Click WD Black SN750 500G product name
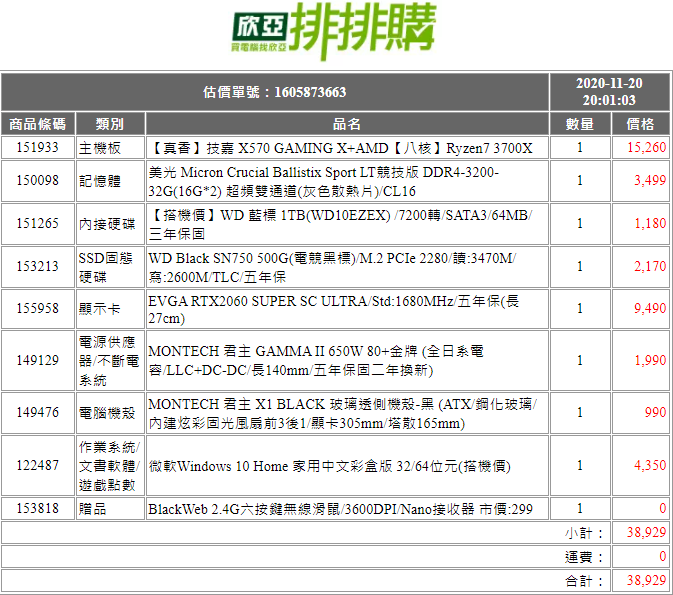Viewport: 673px width, 595px height. [x=333, y=267]
